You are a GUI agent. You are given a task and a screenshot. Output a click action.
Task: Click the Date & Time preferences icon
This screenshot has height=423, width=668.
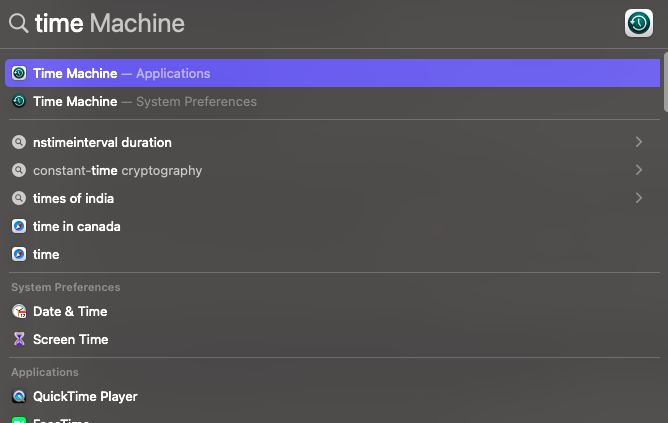coord(19,311)
